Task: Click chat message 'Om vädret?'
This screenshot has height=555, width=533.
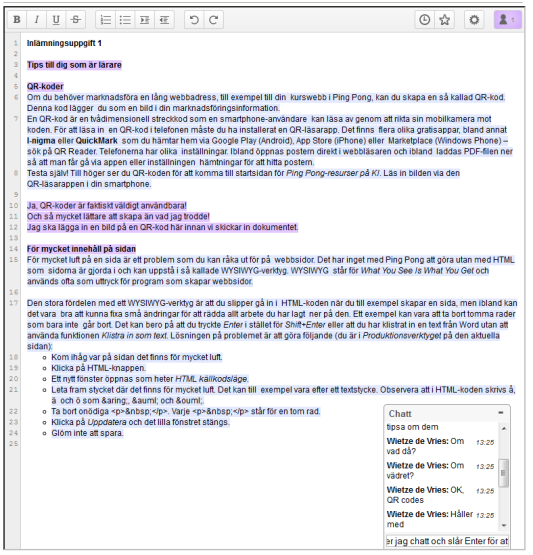Action: pyautogui.click(x=425, y=470)
